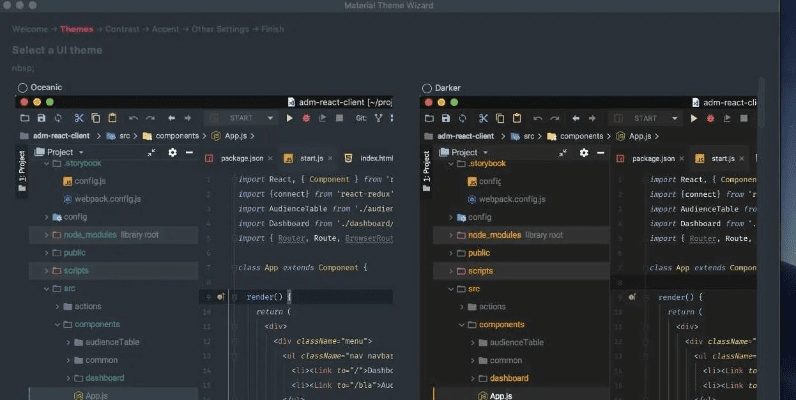Viewport: 796px width, 400px height.
Task: Select webpack.config.js file in Oceanic tree
Action: coord(110,199)
